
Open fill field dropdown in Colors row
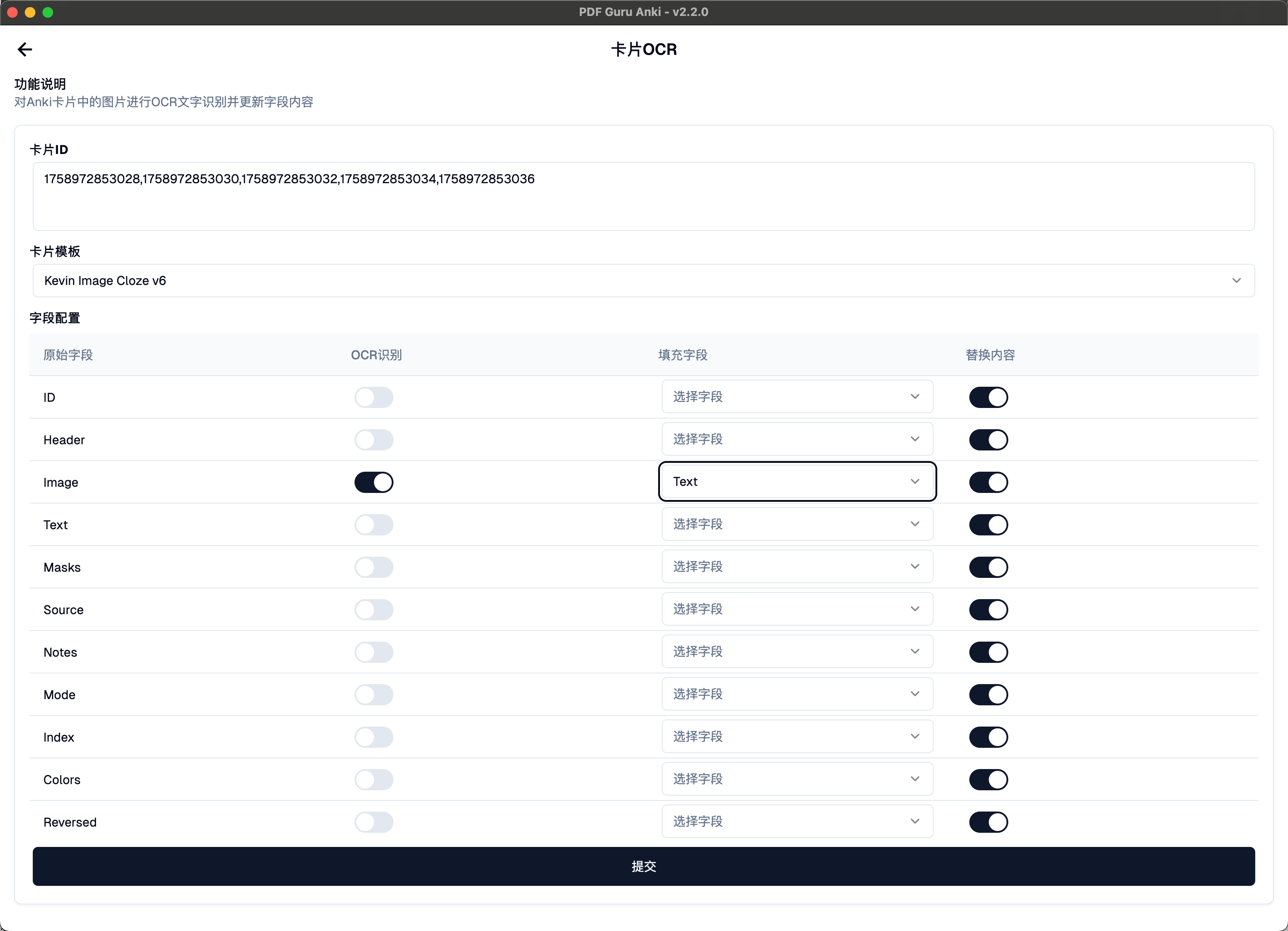797,779
